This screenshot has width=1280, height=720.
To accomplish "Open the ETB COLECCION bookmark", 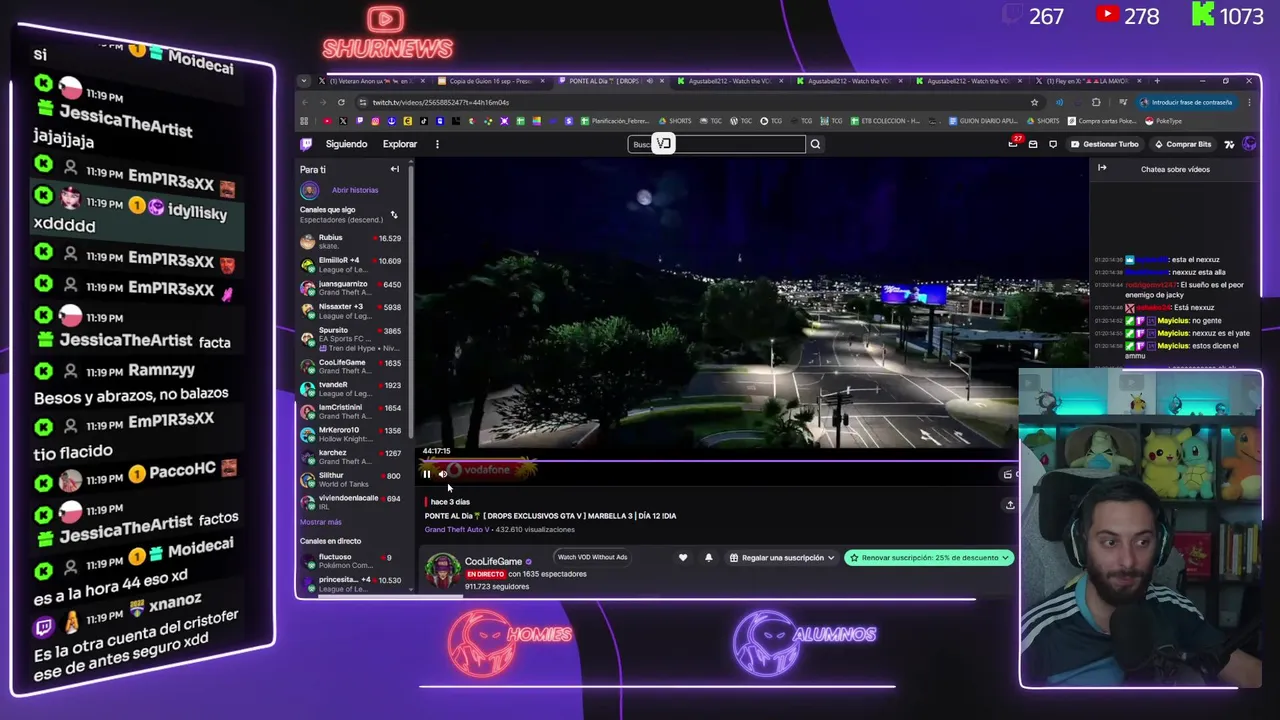I will pos(885,121).
